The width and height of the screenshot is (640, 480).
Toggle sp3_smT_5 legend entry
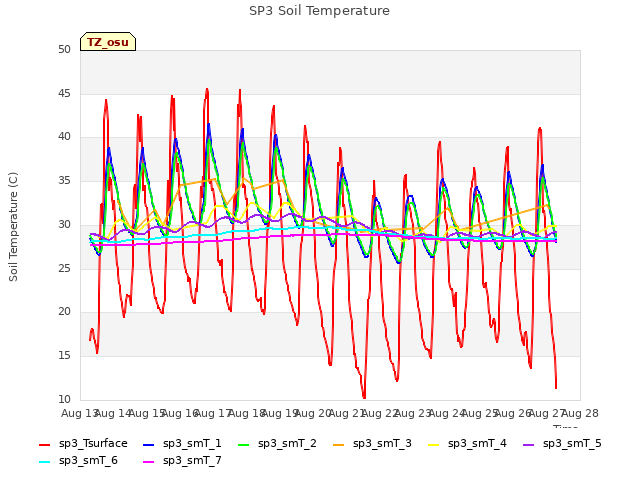pyautogui.click(x=562, y=444)
